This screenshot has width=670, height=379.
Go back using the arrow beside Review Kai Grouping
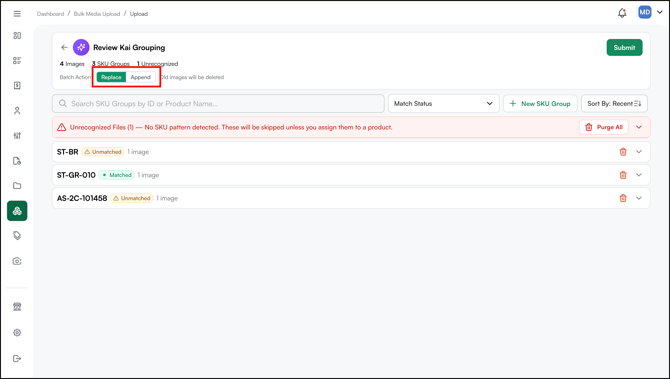click(x=64, y=47)
